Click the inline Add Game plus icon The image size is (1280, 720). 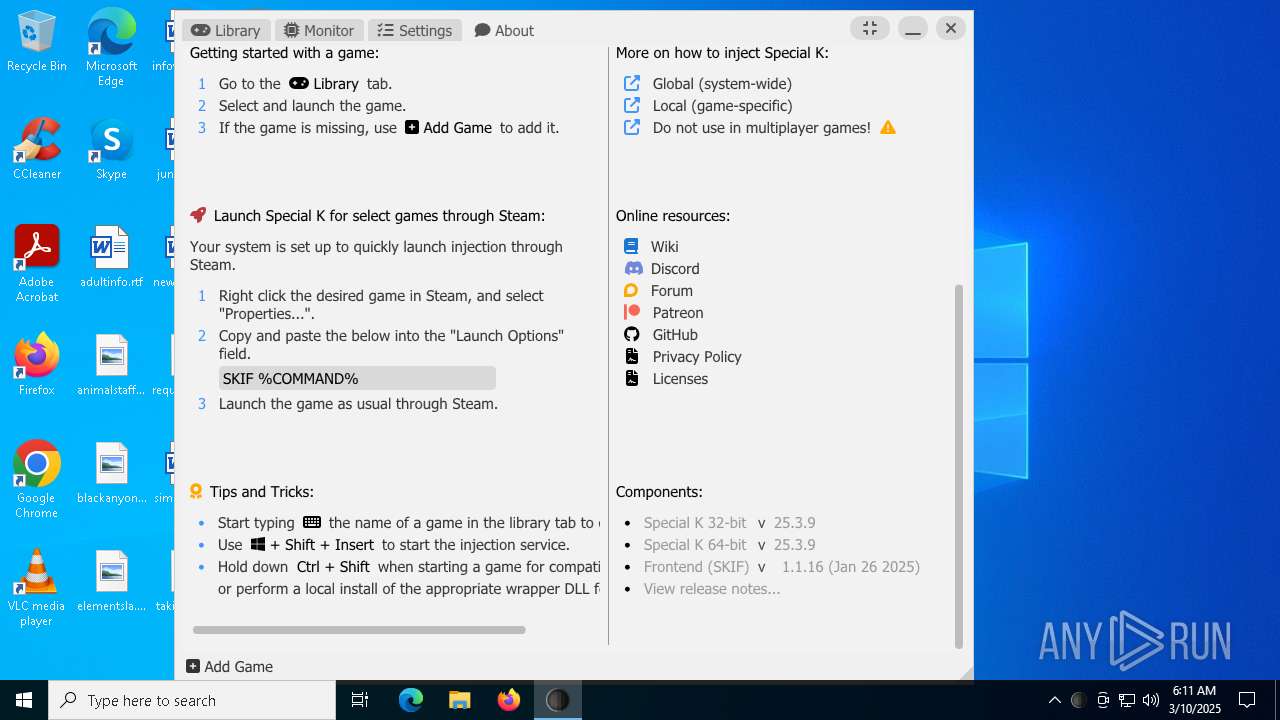pos(412,127)
